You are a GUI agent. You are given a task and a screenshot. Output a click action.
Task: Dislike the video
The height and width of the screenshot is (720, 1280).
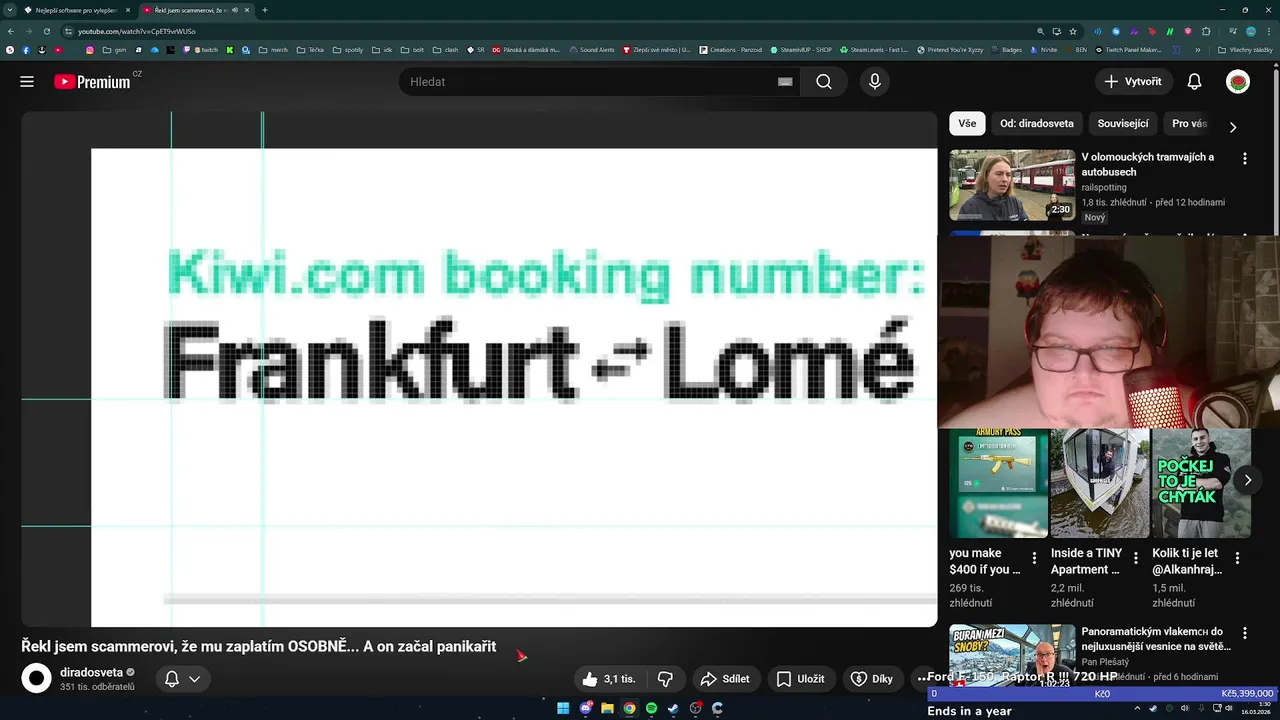(x=665, y=679)
